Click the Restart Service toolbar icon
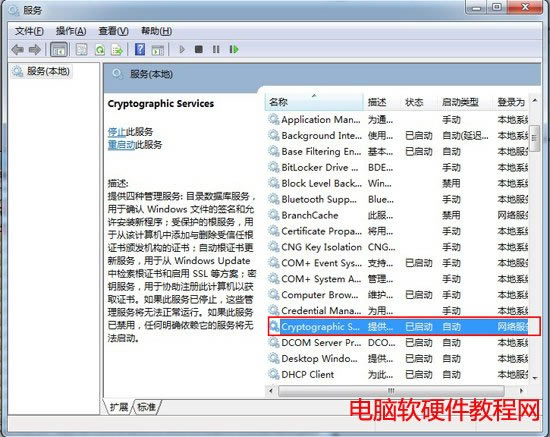 click(234, 49)
